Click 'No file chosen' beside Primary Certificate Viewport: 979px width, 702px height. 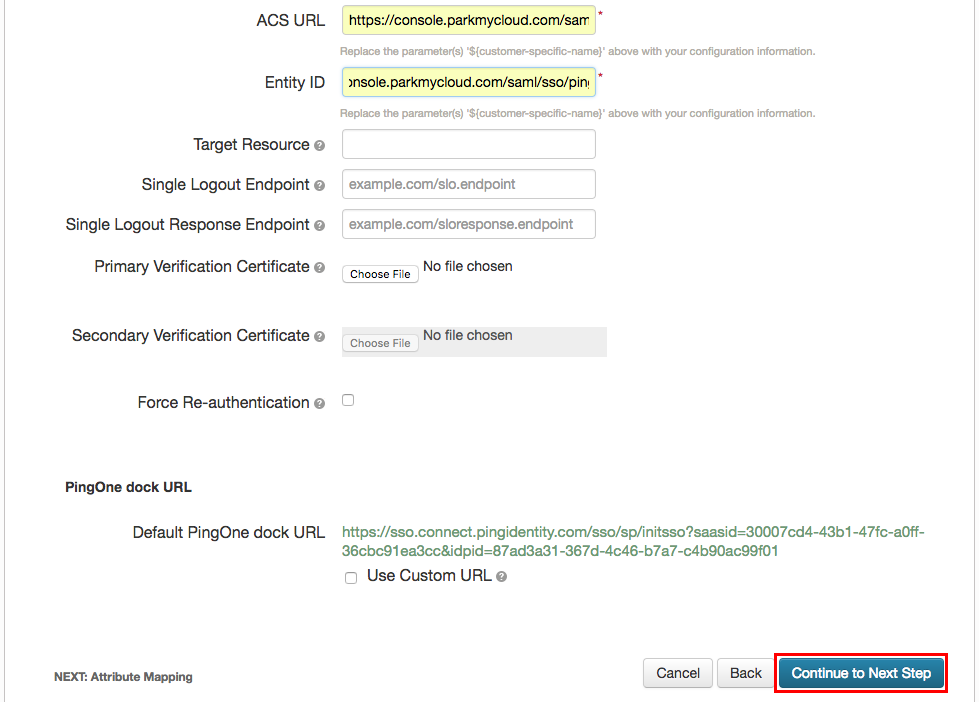pos(468,266)
